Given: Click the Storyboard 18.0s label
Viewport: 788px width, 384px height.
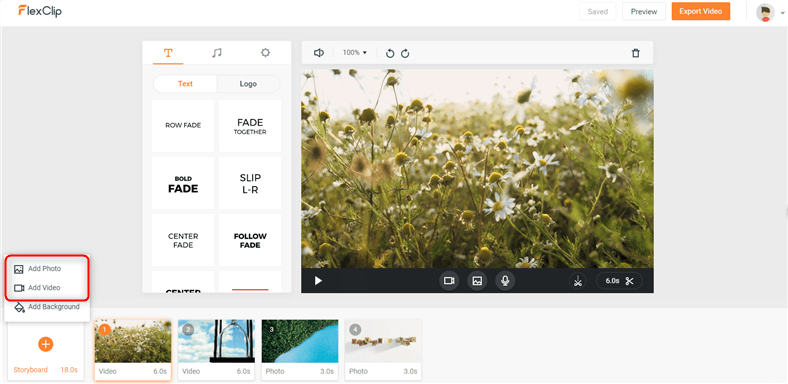Looking at the screenshot, I should 46,370.
